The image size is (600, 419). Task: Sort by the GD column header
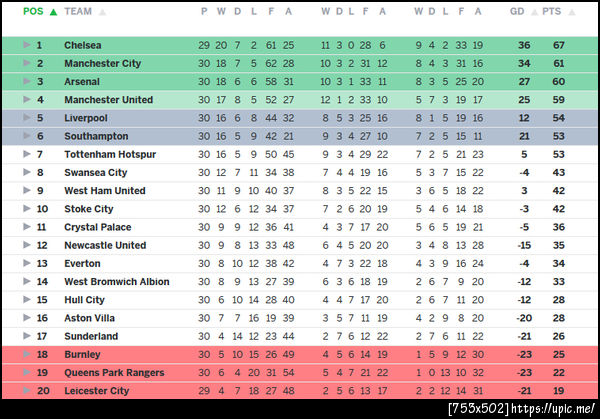517,12
